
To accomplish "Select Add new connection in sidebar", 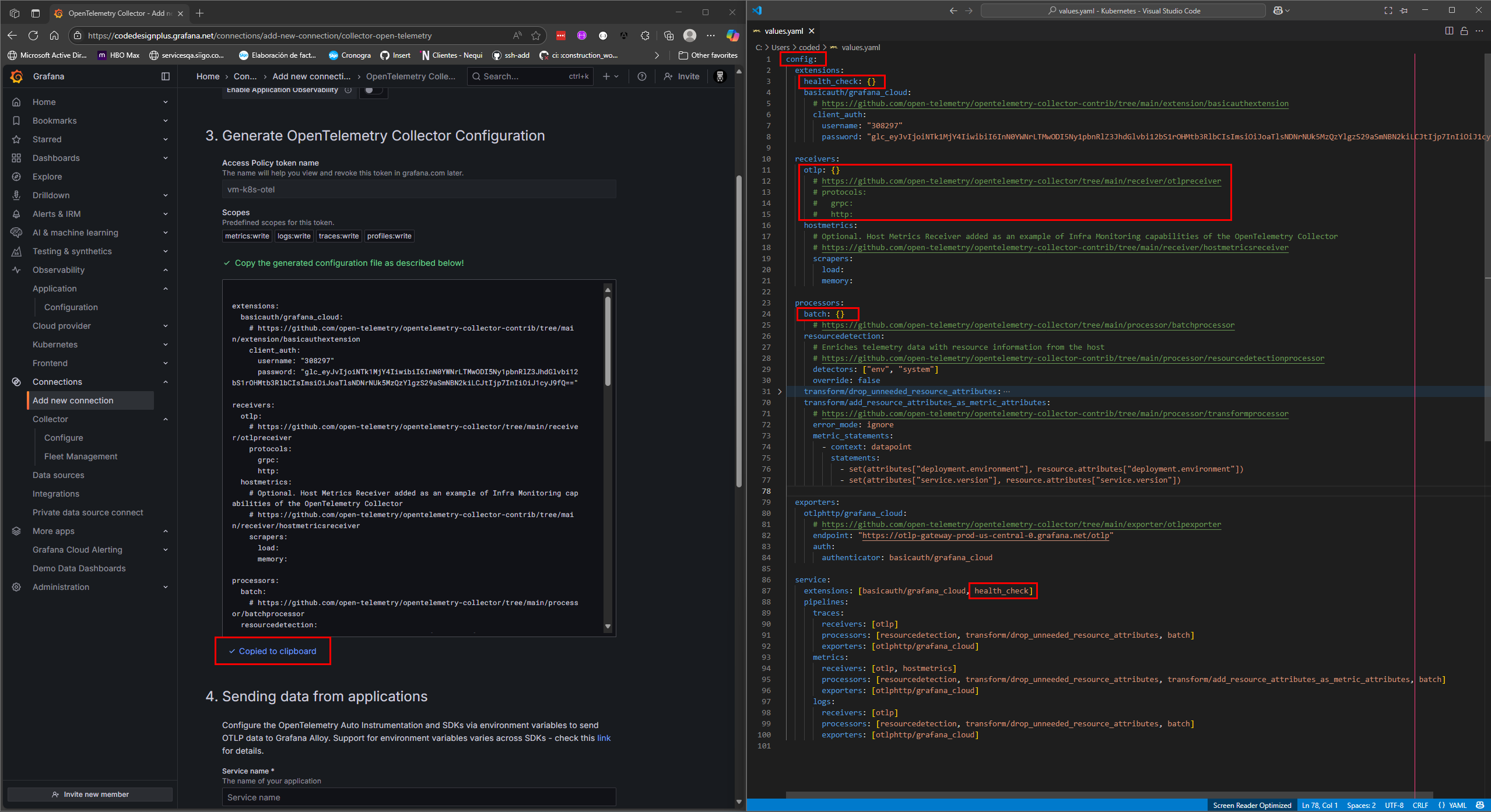I will (90, 400).
